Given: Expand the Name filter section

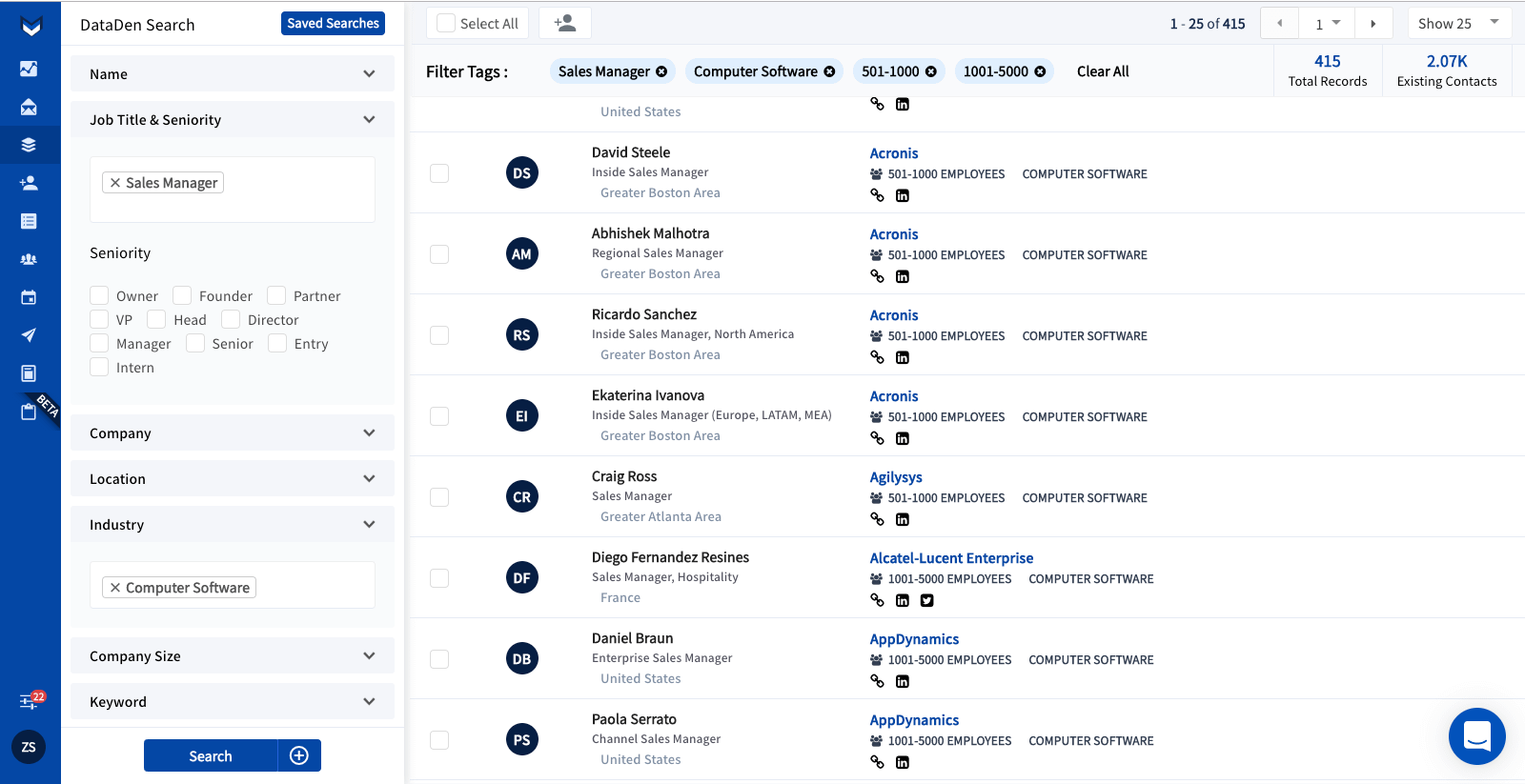Looking at the screenshot, I should point(233,73).
